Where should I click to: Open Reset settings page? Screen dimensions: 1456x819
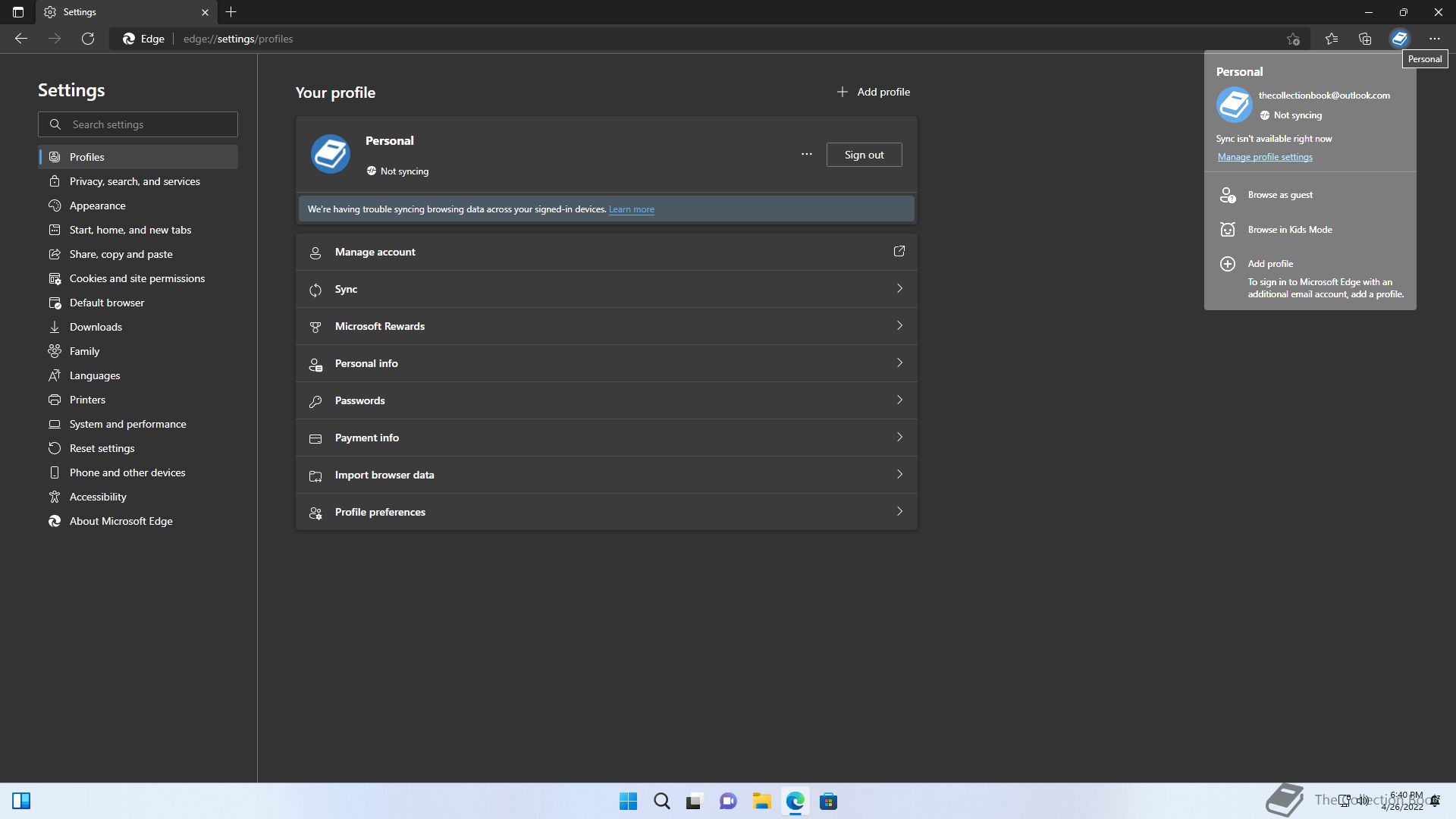[x=138, y=448]
